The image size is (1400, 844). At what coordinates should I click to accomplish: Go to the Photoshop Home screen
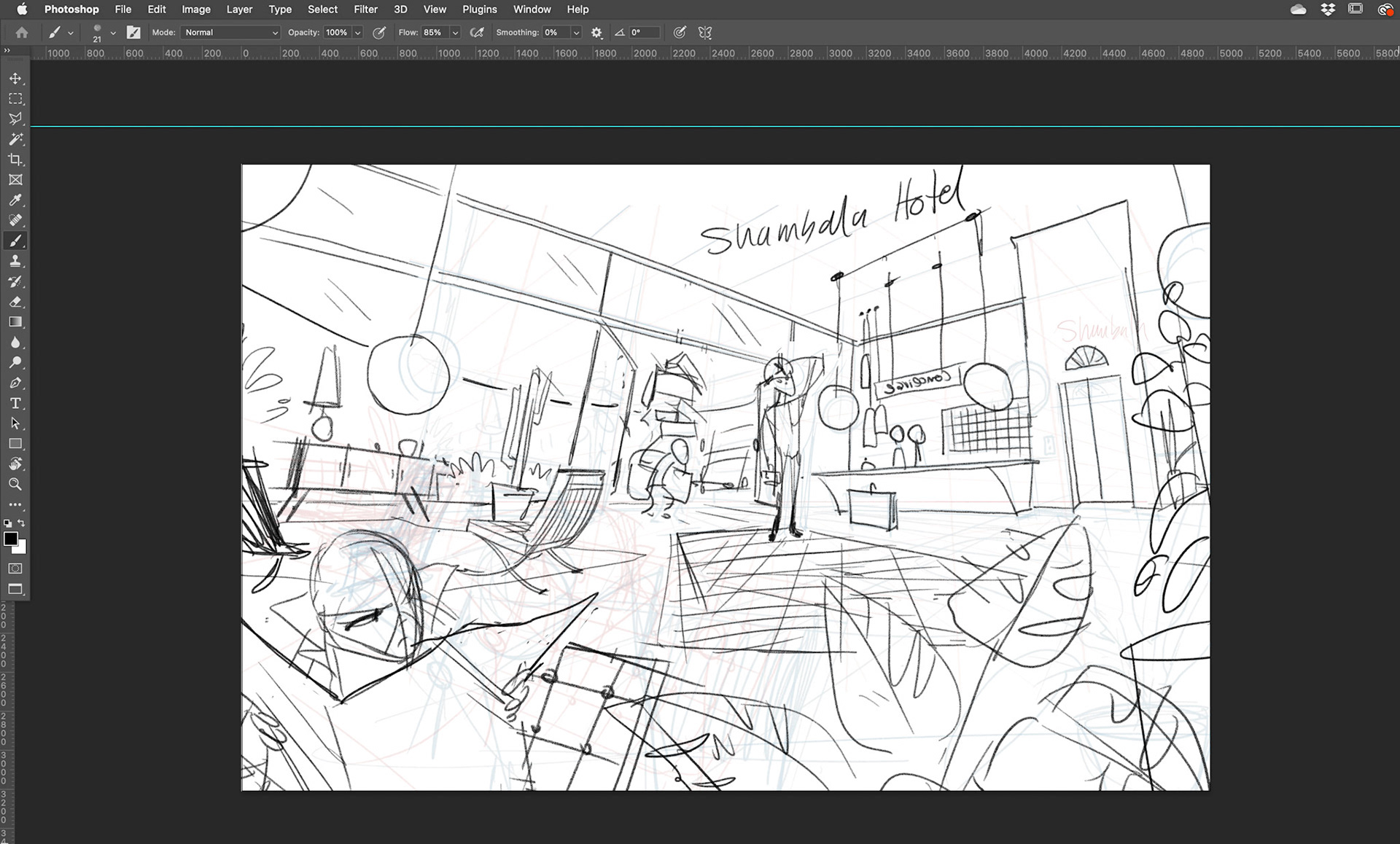point(22,32)
